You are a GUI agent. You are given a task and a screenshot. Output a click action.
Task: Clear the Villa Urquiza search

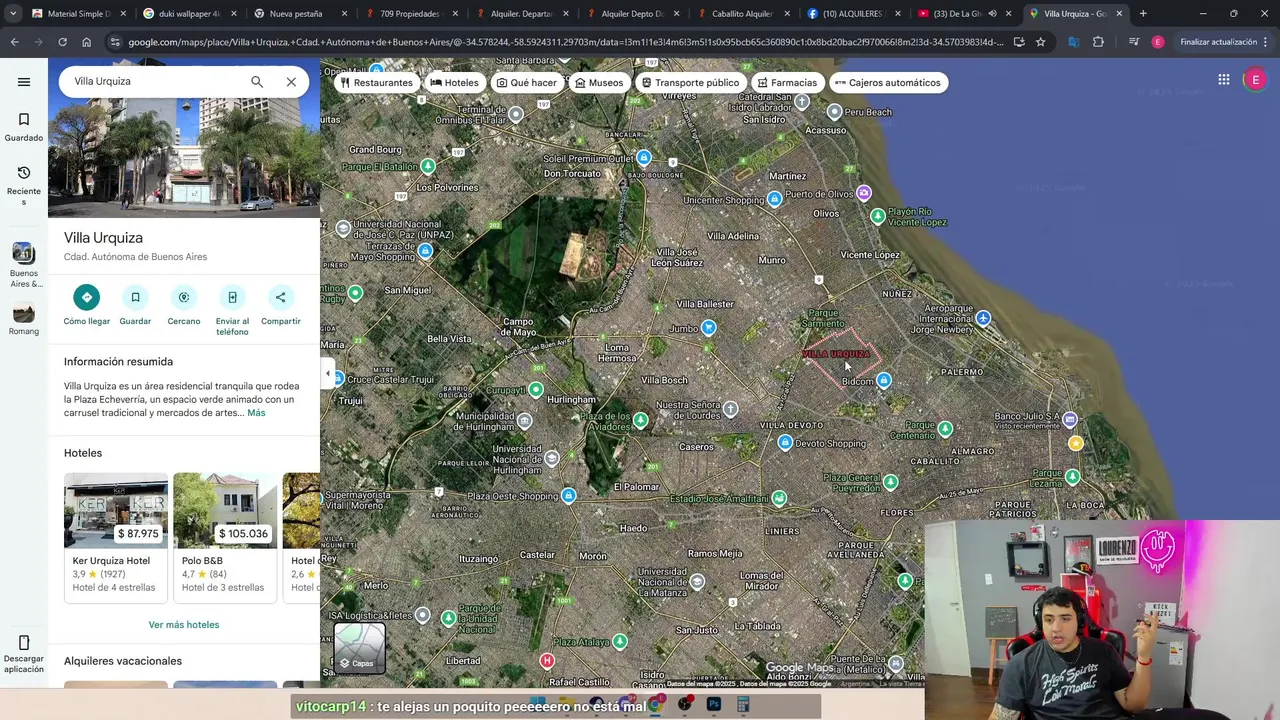pyautogui.click(x=291, y=82)
